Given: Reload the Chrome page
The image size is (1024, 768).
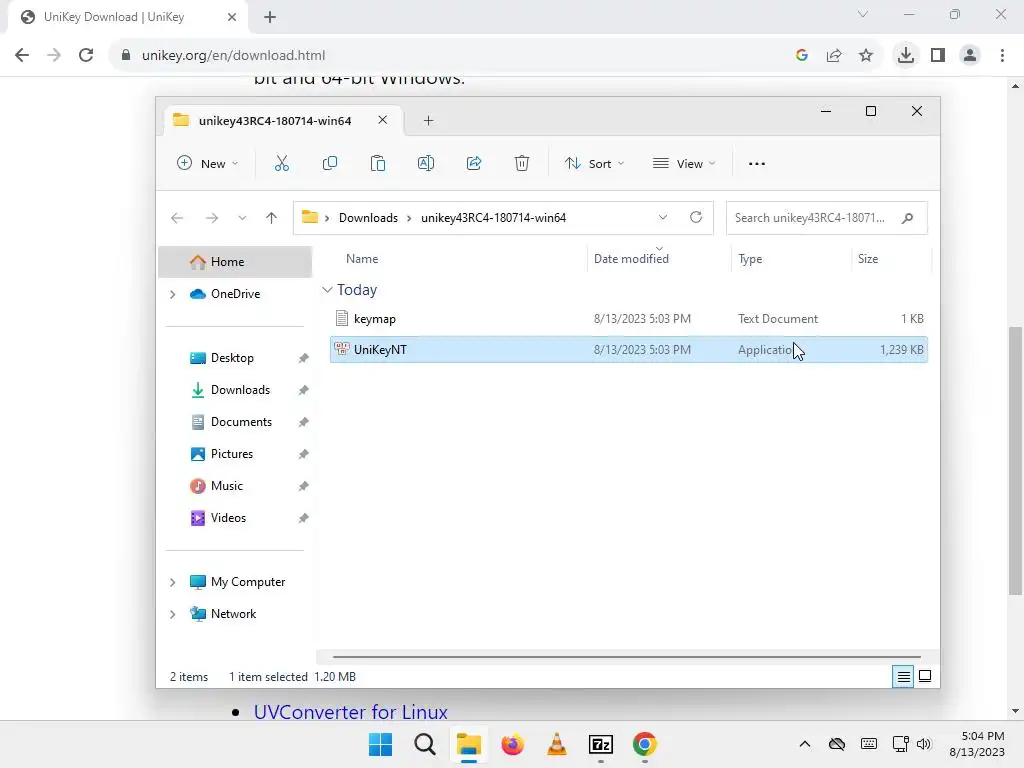Looking at the screenshot, I should click(x=86, y=55).
